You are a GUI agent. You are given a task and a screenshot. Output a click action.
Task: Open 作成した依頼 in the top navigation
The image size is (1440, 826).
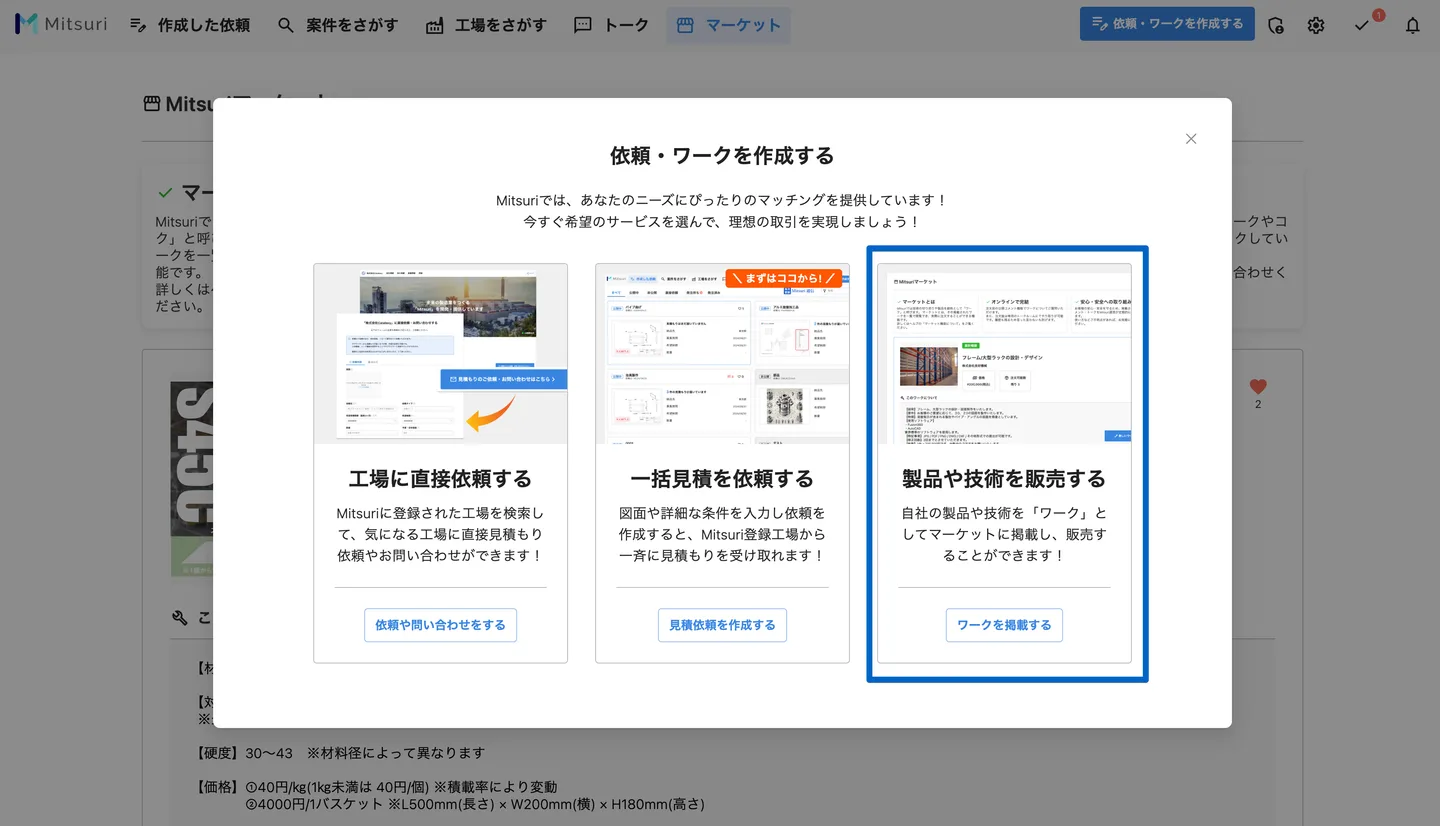[x=190, y=25]
